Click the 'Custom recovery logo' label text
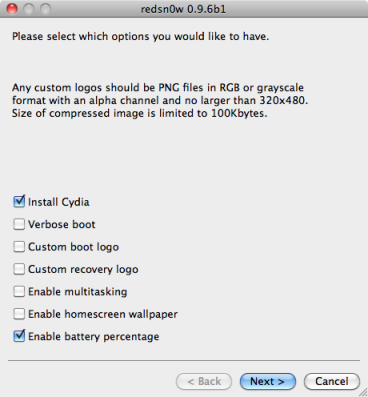Viewport: 368px width, 397px height. tap(83, 269)
